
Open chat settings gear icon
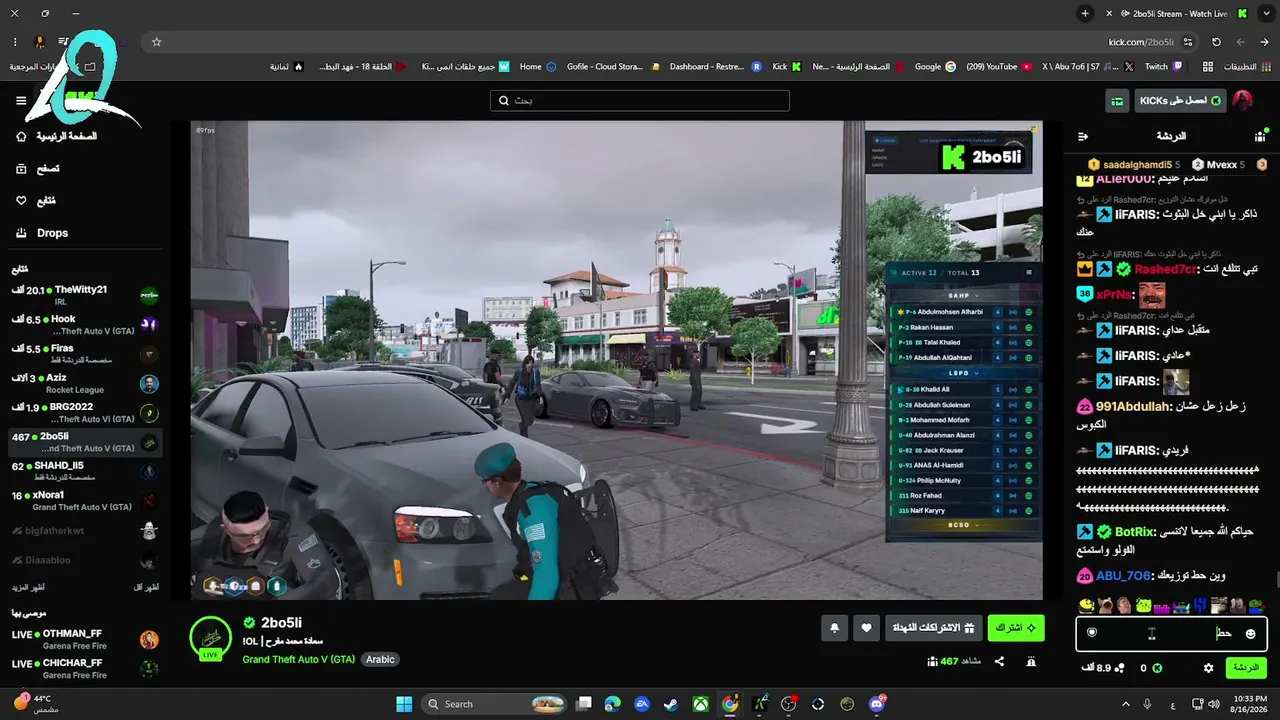[x=1208, y=668]
